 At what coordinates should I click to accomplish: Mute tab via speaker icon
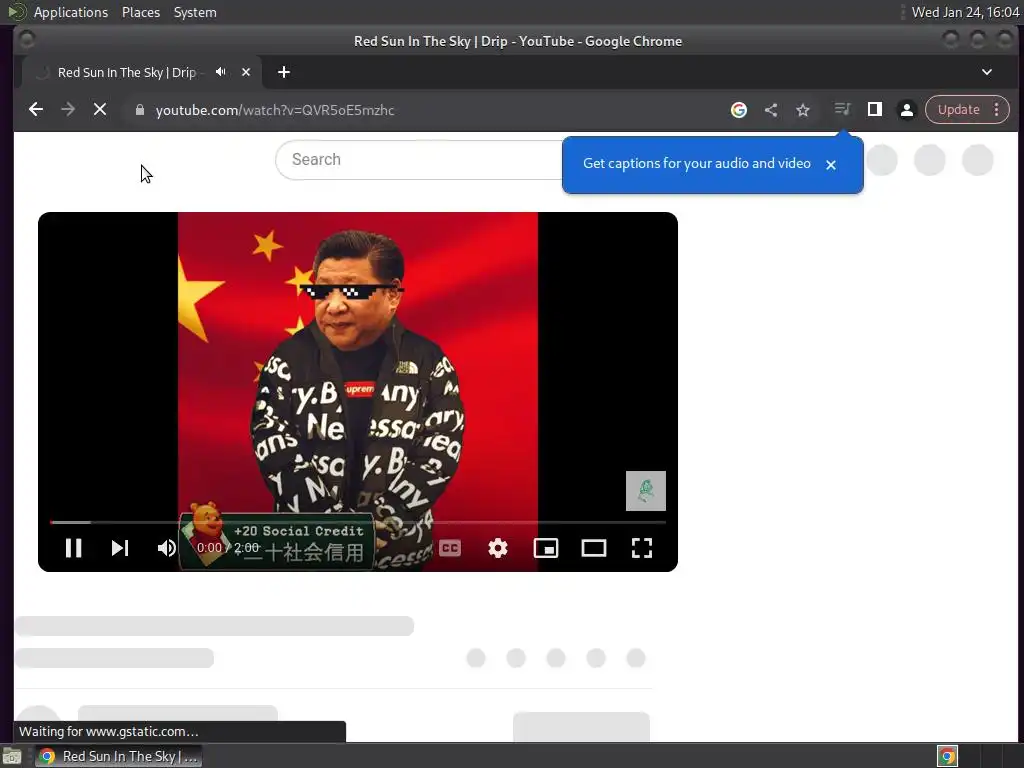(x=221, y=72)
